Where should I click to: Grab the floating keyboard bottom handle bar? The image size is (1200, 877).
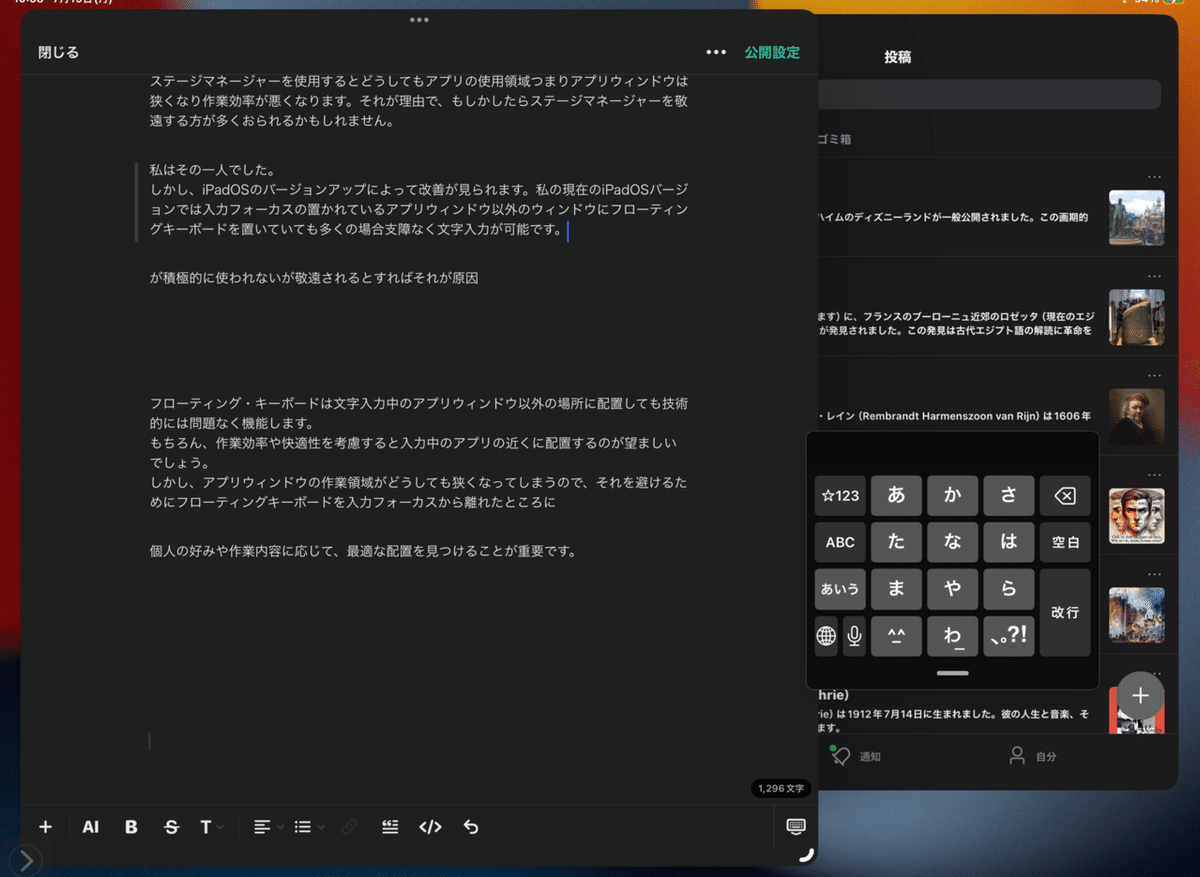[952, 673]
